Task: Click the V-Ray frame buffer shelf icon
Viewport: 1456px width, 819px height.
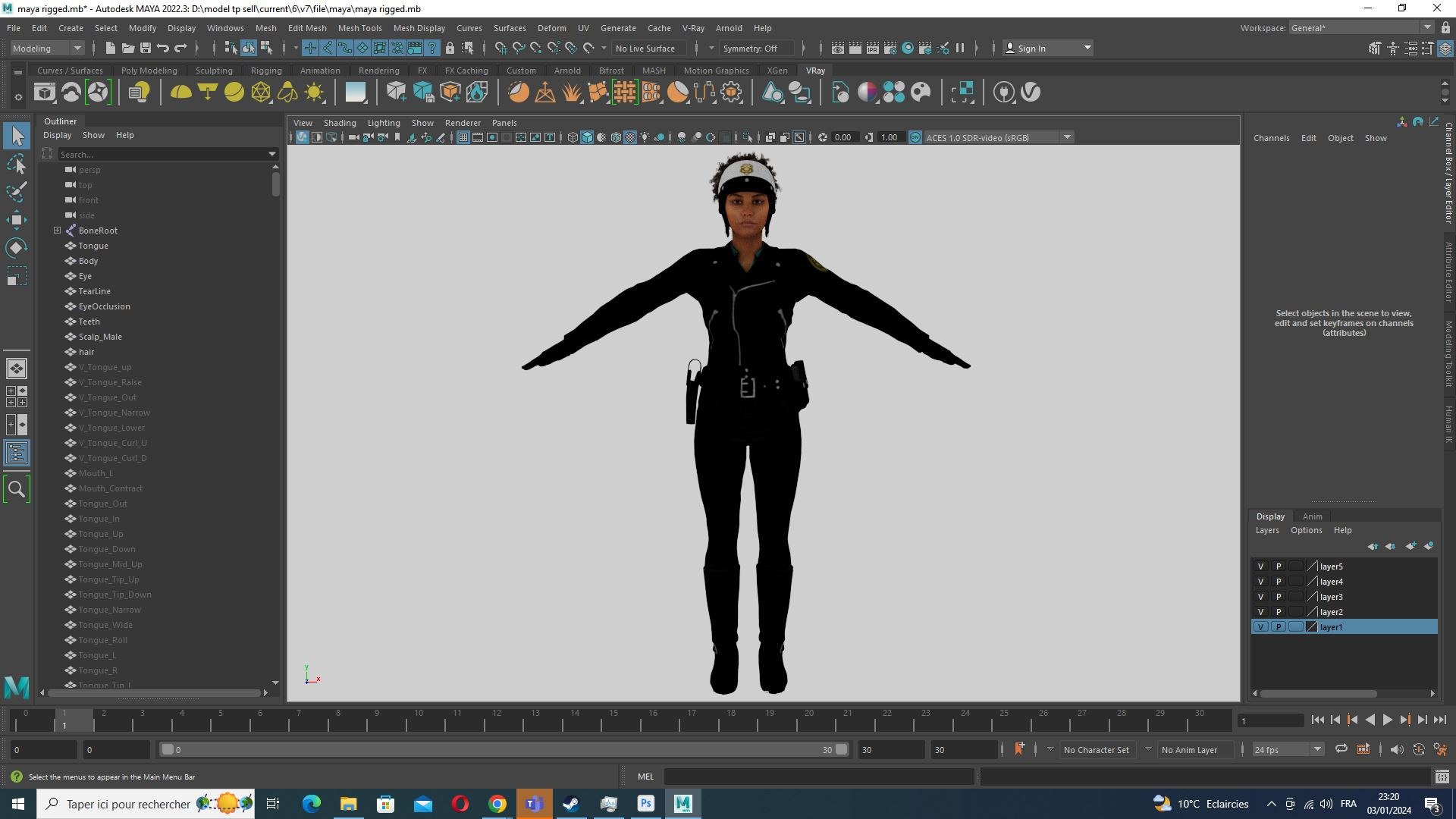Action: pos(45,93)
